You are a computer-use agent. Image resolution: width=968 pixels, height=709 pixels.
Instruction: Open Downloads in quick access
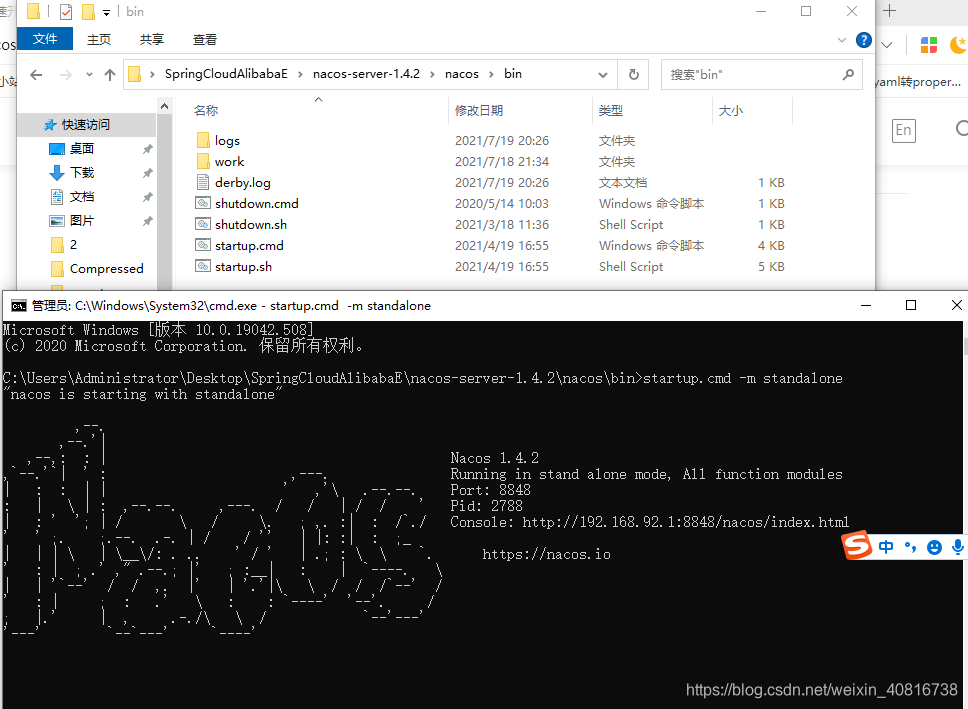tap(81, 173)
